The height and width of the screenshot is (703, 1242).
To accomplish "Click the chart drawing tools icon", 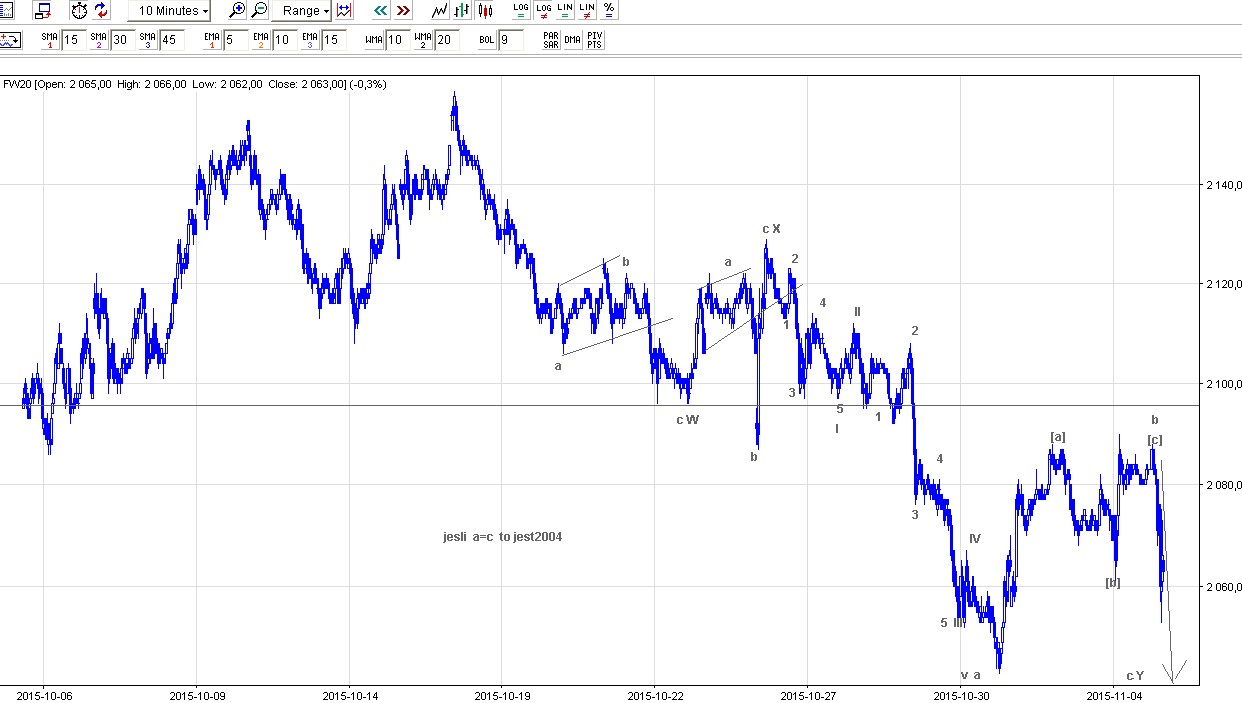I will [10, 40].
